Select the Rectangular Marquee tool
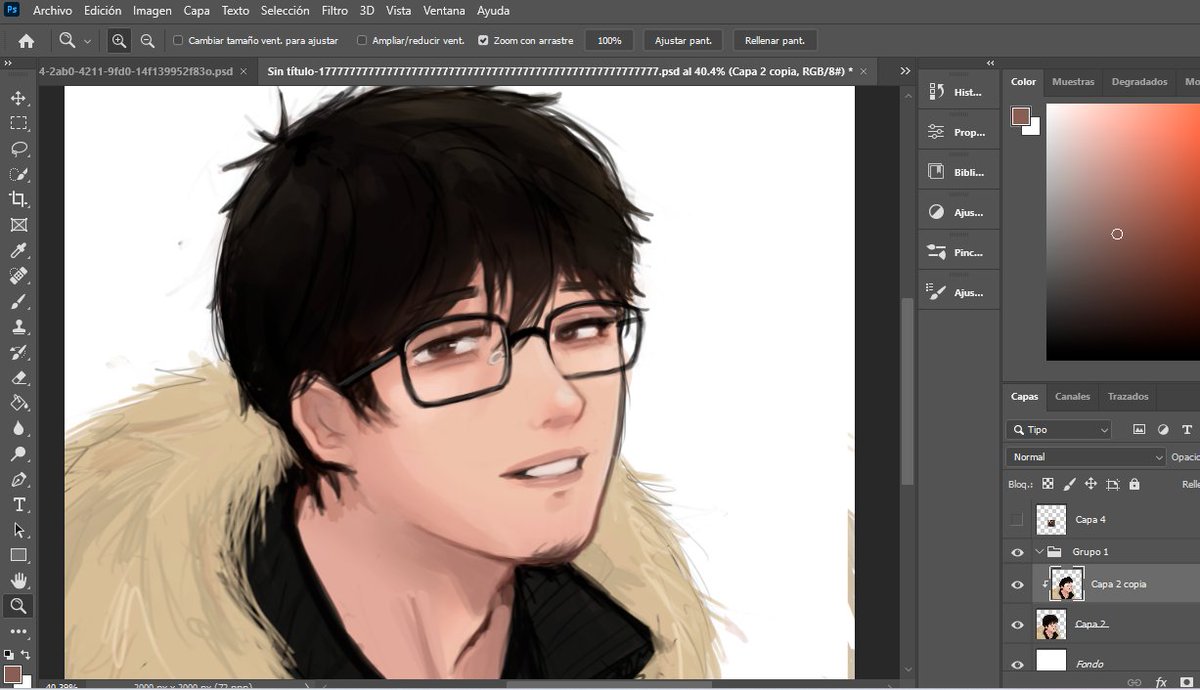This screenshot has height=690, width=1200. (x=18, y=123)
